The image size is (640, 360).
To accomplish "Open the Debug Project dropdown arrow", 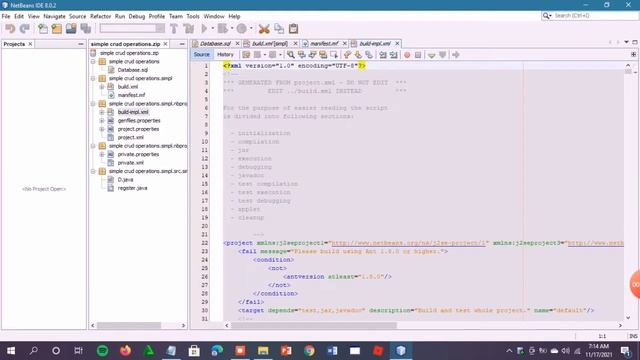I will (232, 29).
